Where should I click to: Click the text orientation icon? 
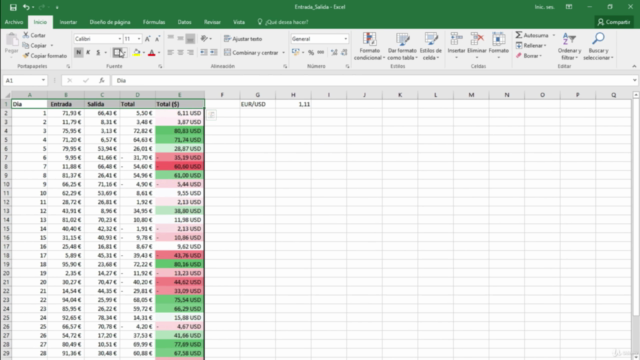tap(204, 38)
